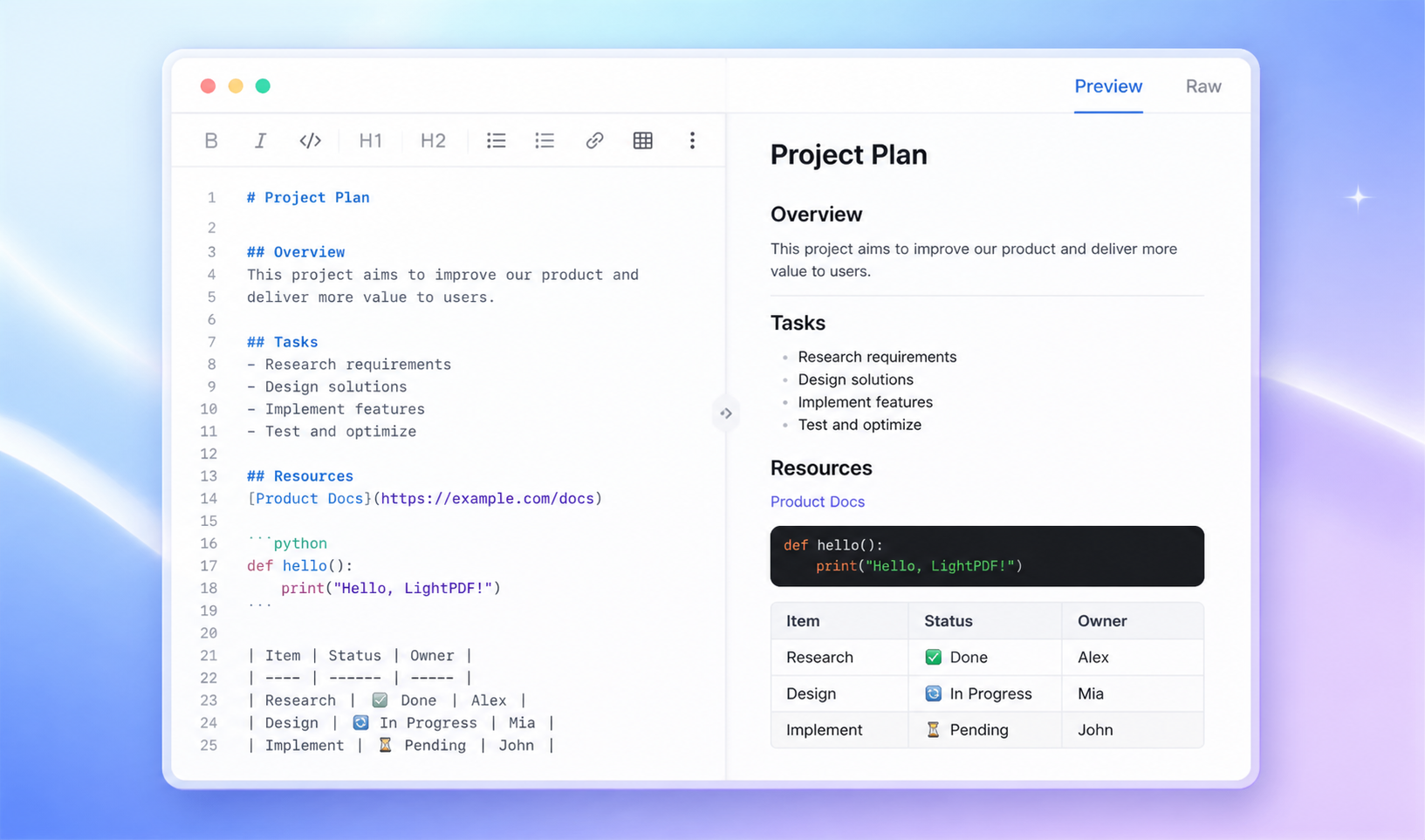The height and width of the screenshot is (840, 1425).
Task: Click the 'Resources' heading in the preview
Action: click(x=821, y=468)
